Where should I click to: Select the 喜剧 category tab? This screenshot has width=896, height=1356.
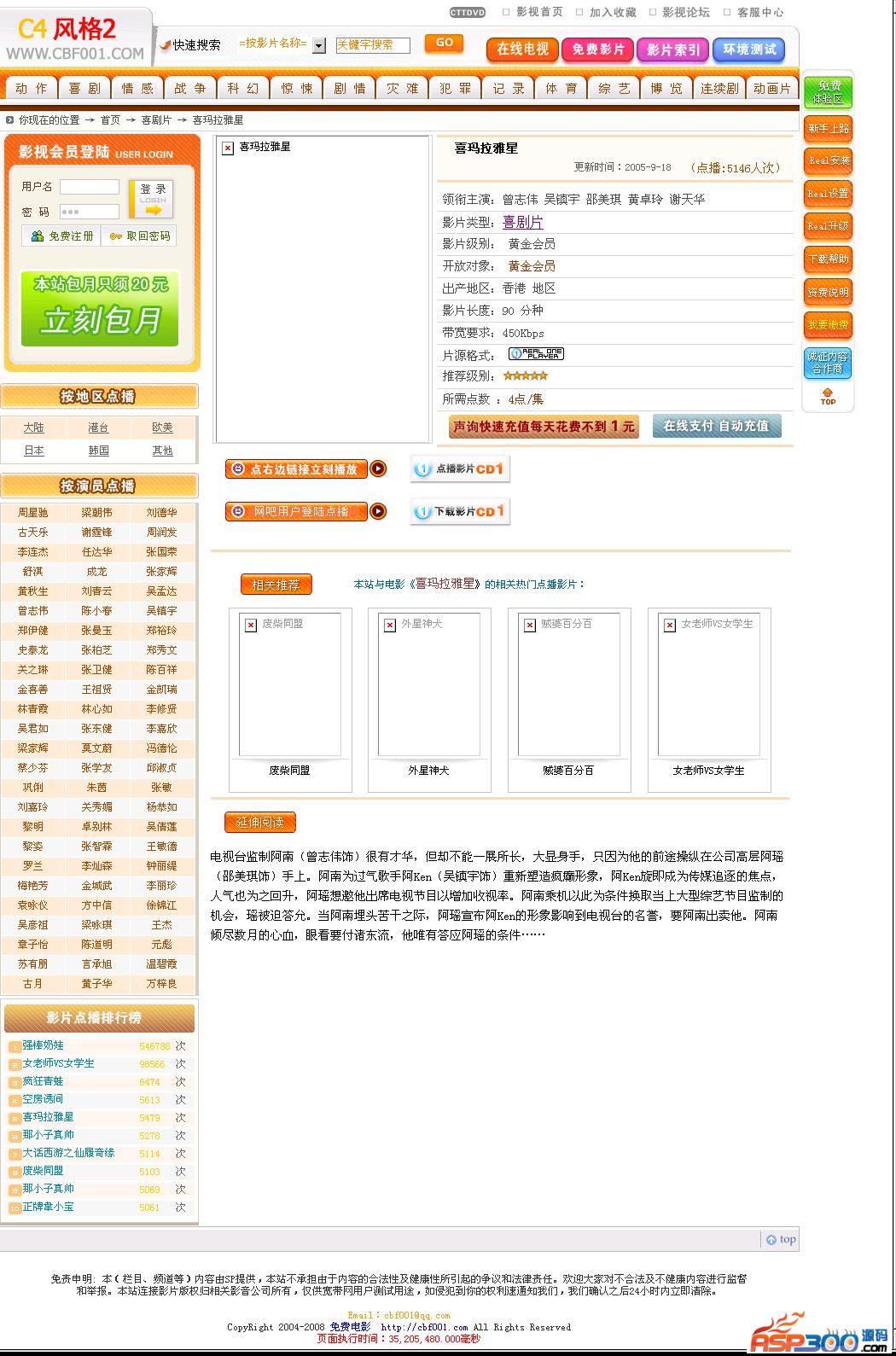pyautogui.click(x=84, y=88)
